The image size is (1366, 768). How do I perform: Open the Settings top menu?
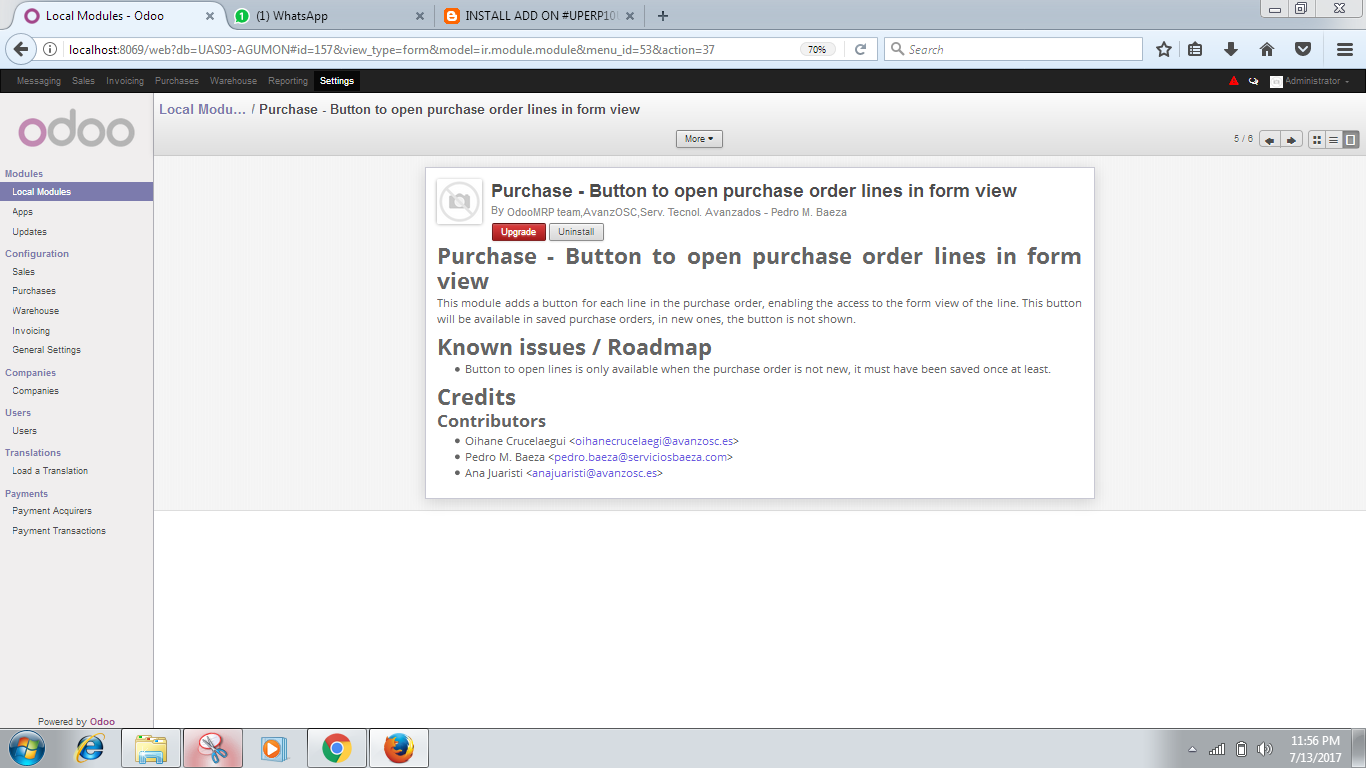[337, 81]
